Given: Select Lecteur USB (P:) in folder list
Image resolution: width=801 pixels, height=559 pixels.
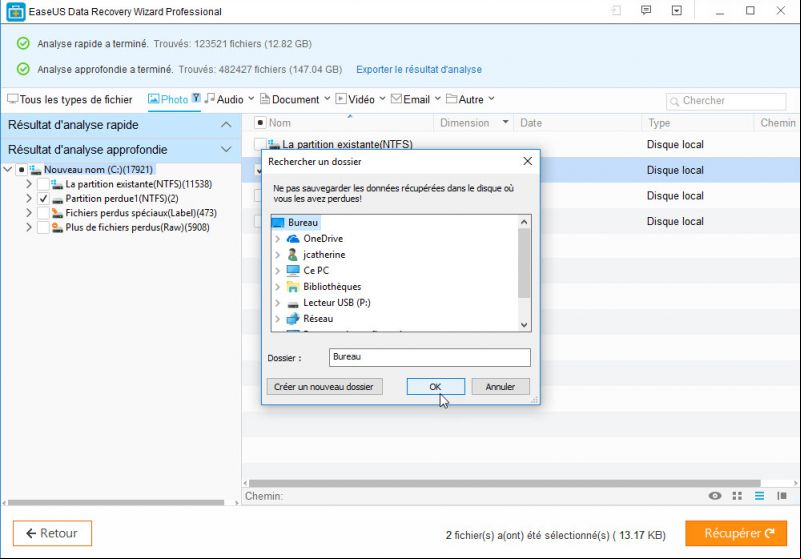Looking at the screenshot, I should click(x=337, y=302).
